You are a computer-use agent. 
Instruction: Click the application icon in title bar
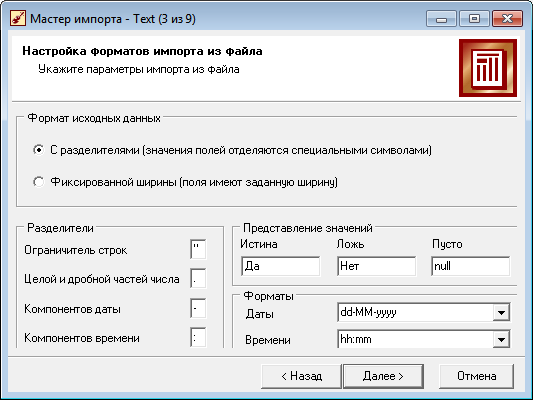point(18,18)
